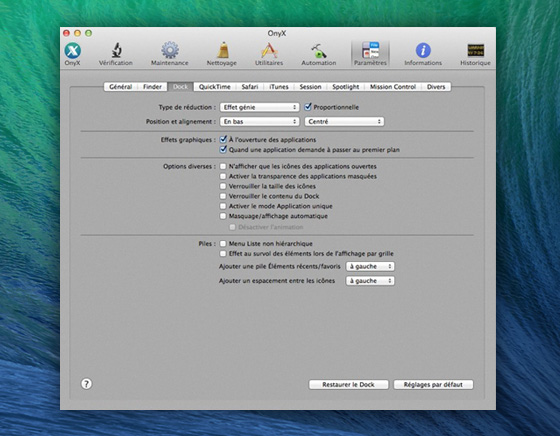The image size is (560, 436).
Task: Click the Restaurer le Dock button
Action: [349, 385]
